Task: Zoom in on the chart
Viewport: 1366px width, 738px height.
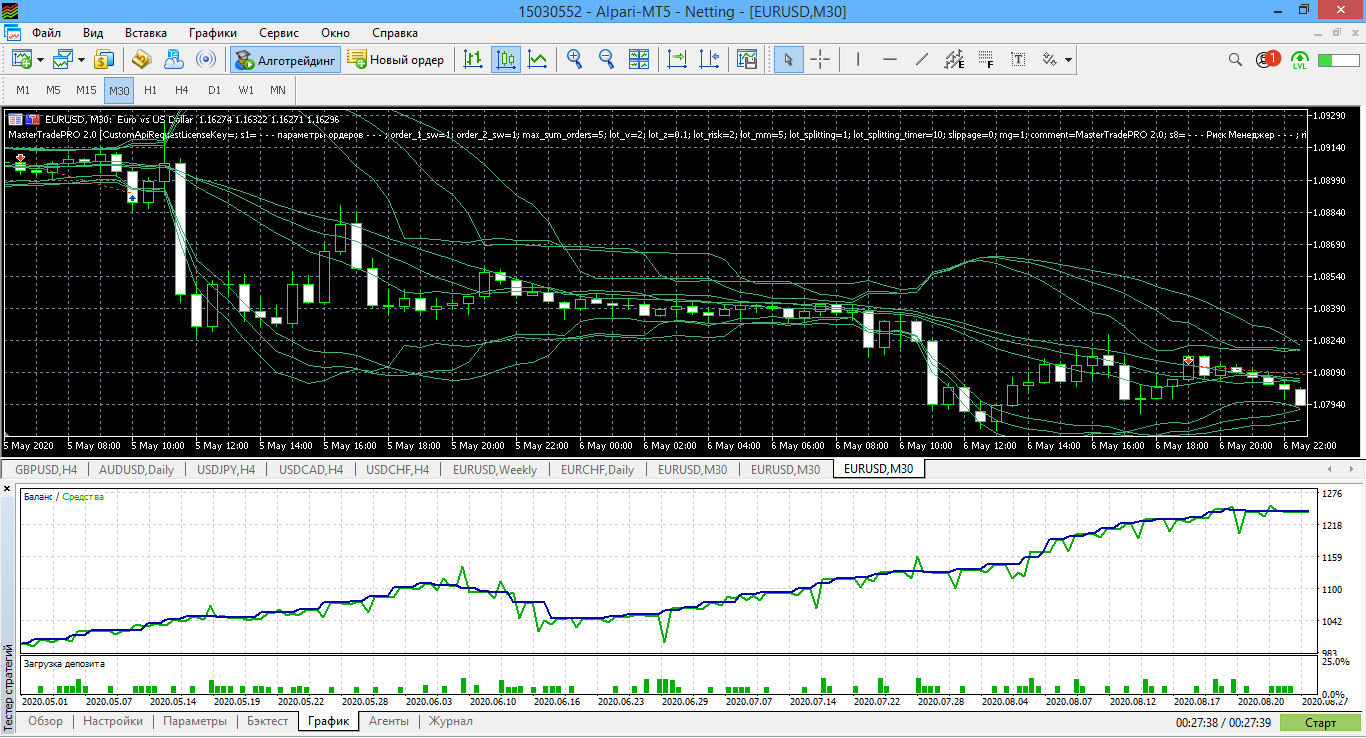Action: pyautogui.click(x=574, y=60)
